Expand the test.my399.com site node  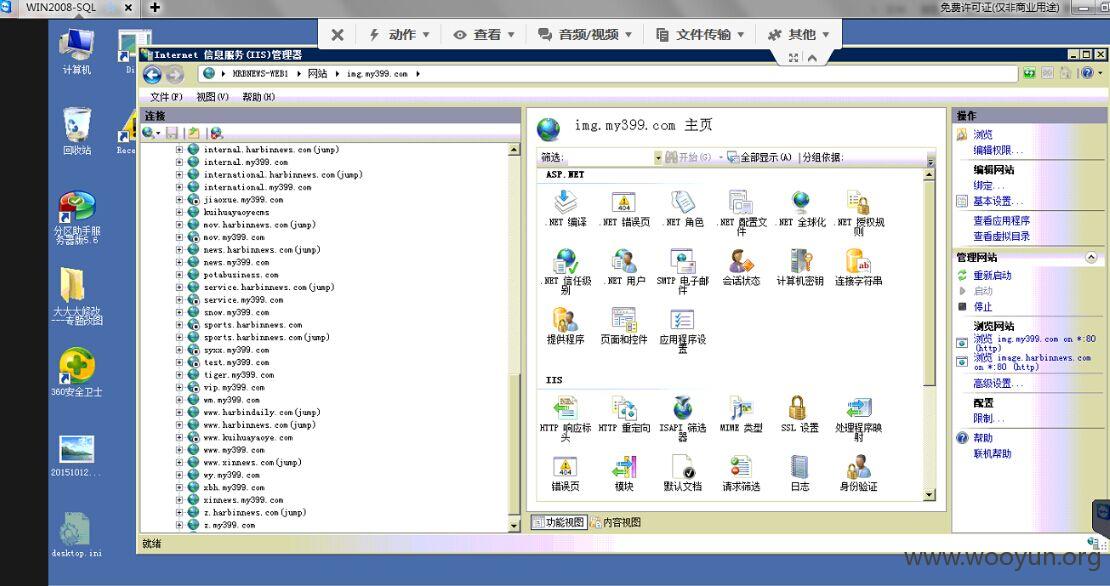[x=179, y=362]
